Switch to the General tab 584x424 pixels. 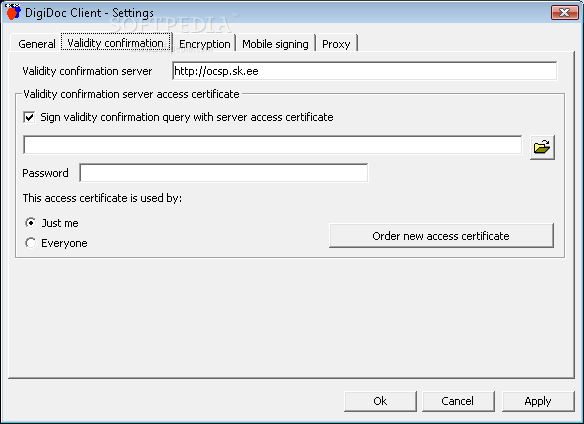click(36, 44)
